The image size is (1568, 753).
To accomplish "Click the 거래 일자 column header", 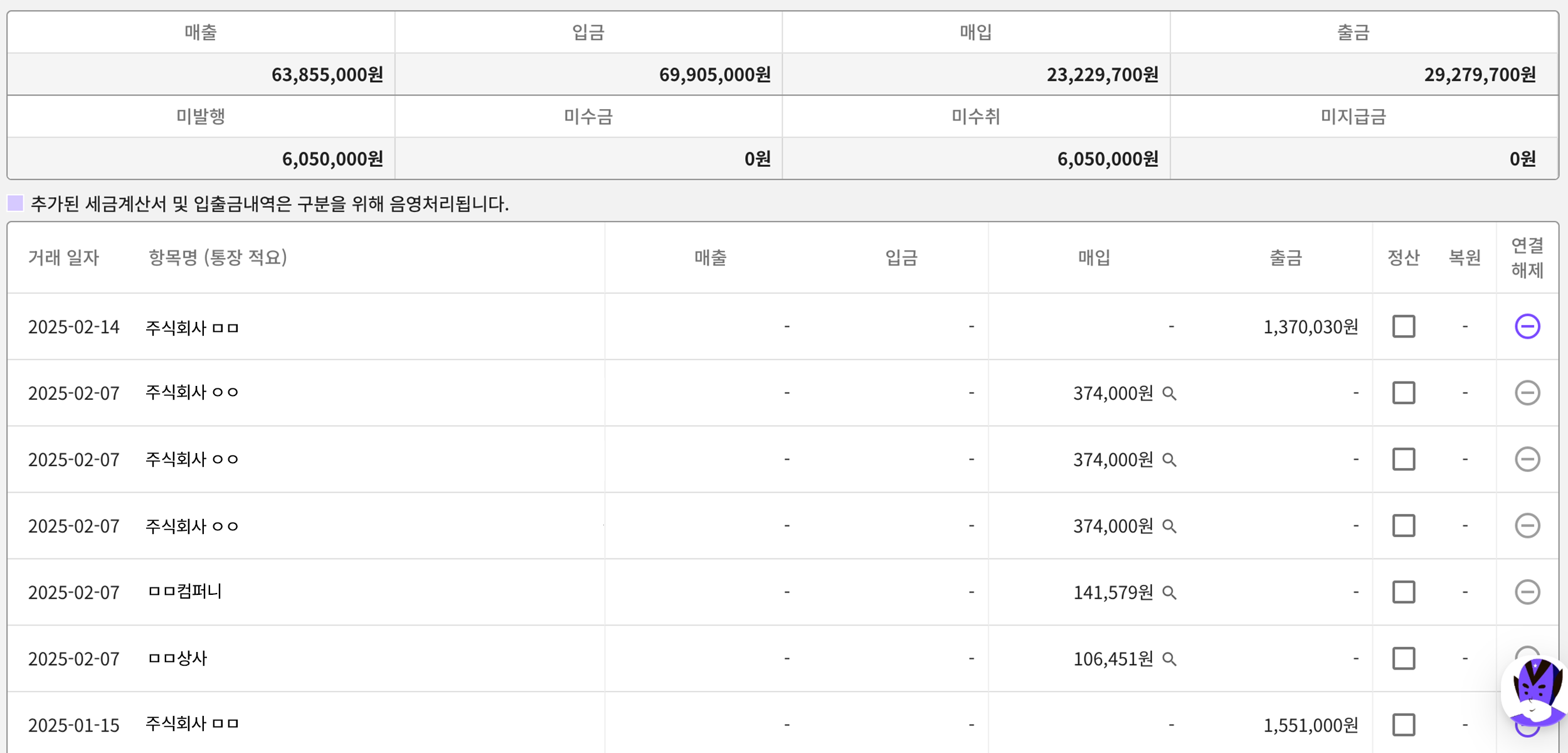I will pyautogui.click(x=63, y=257).
